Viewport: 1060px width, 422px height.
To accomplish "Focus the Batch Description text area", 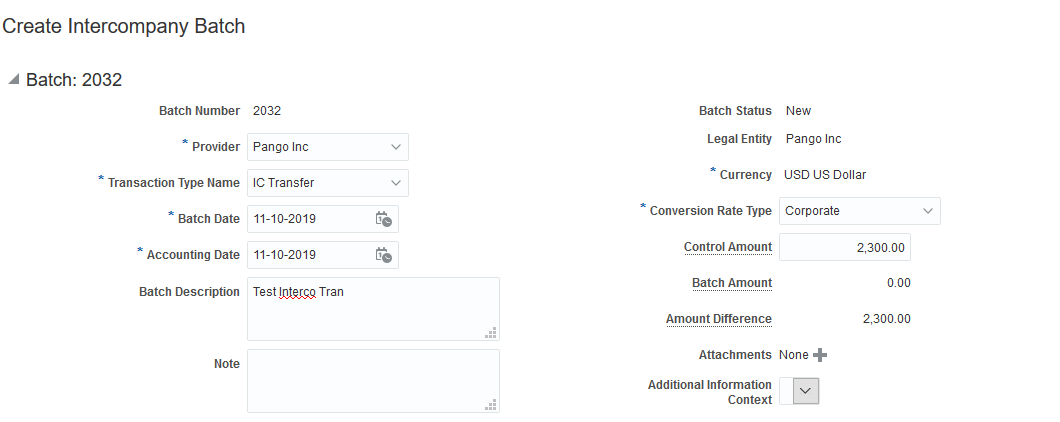I will point(372,309).
